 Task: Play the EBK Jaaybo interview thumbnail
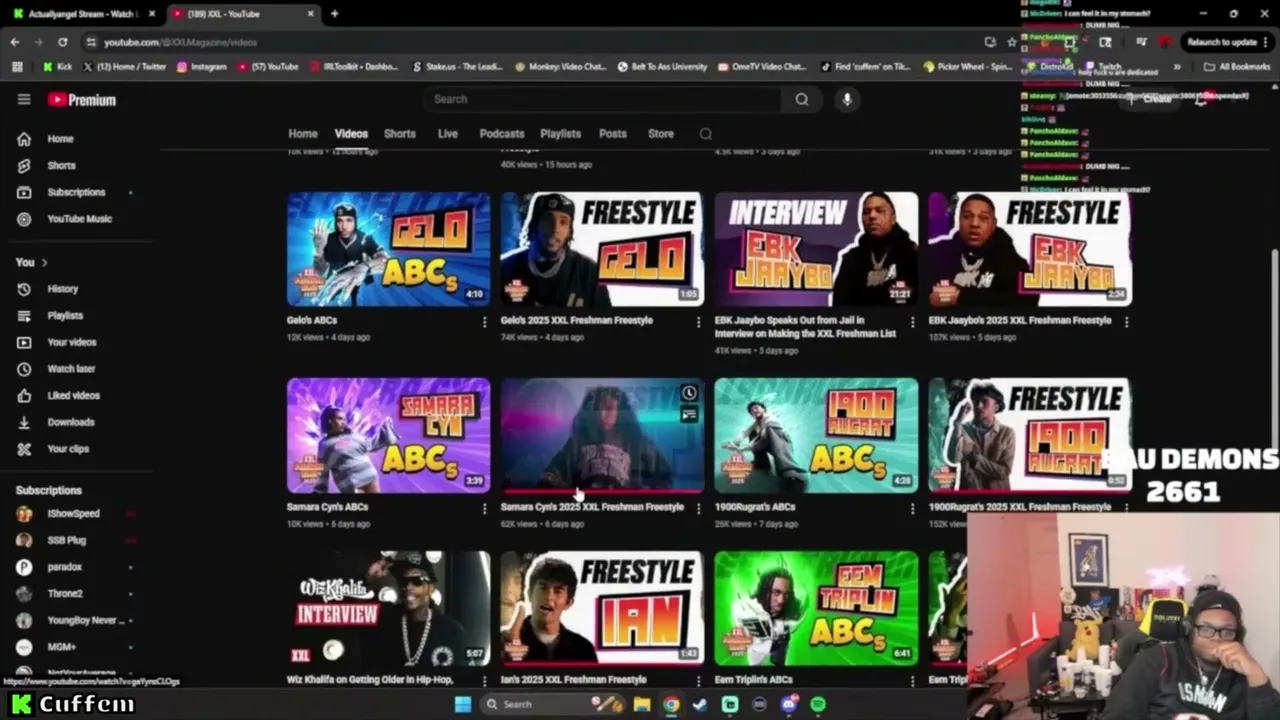pos(816,249)
